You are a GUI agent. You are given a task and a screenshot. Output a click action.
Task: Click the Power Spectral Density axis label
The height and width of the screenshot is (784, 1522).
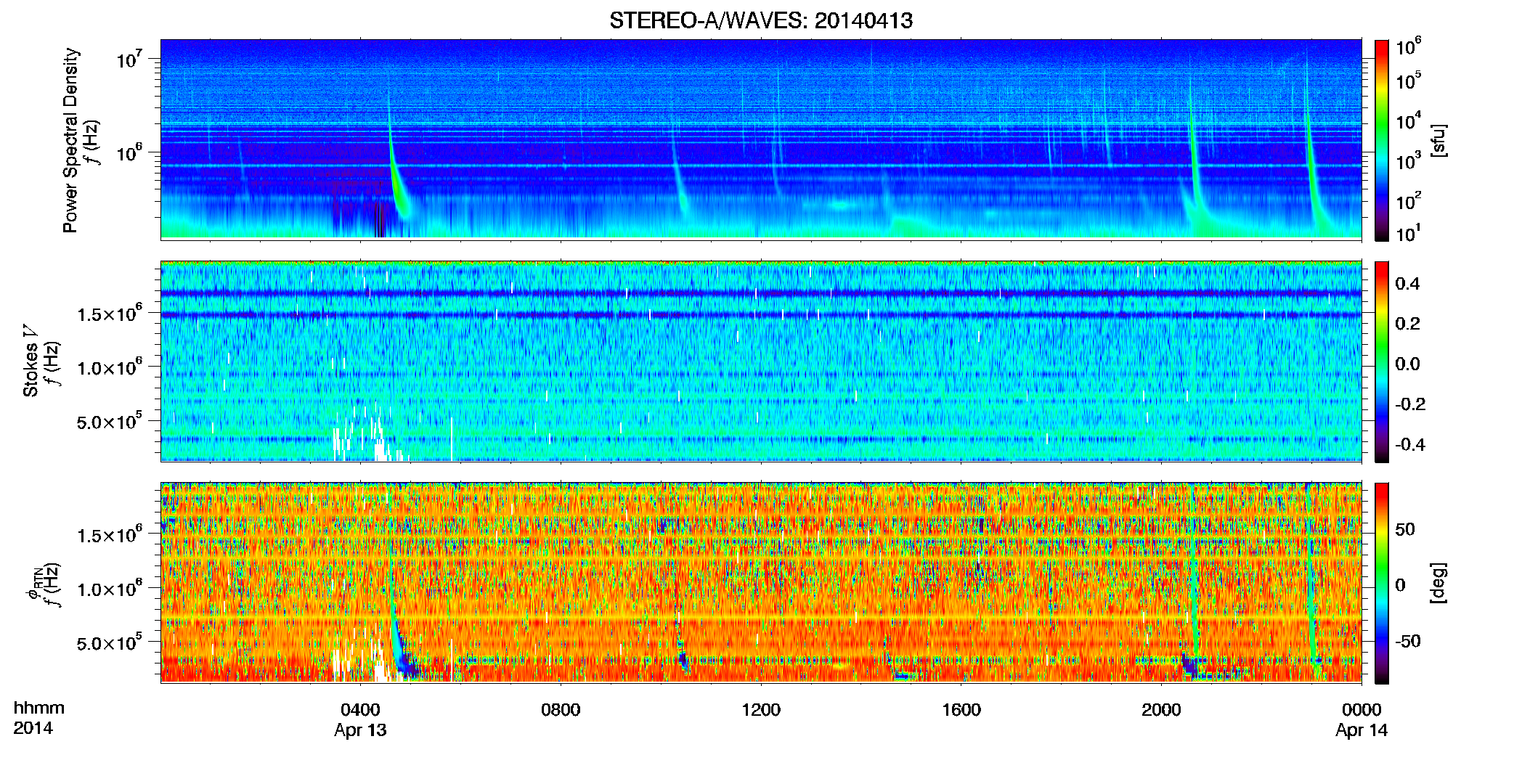[70, 140]
